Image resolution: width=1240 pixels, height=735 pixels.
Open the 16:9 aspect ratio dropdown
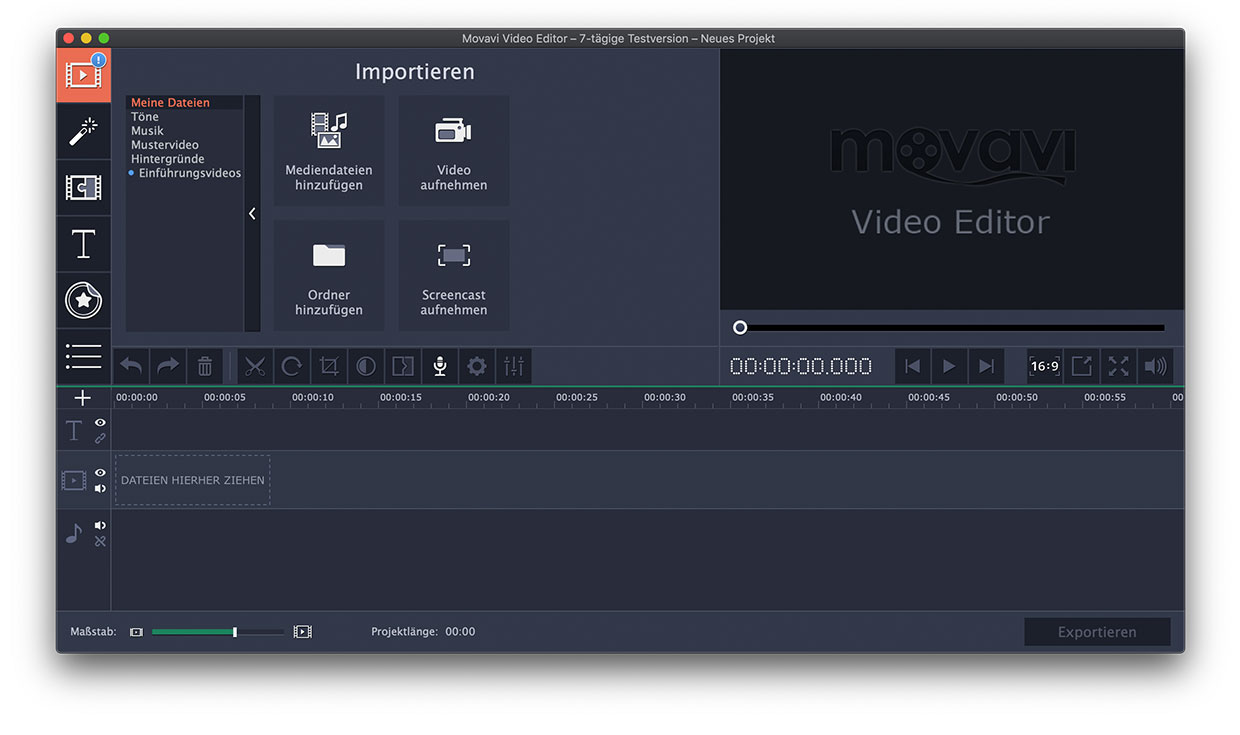pos(1045,366)
